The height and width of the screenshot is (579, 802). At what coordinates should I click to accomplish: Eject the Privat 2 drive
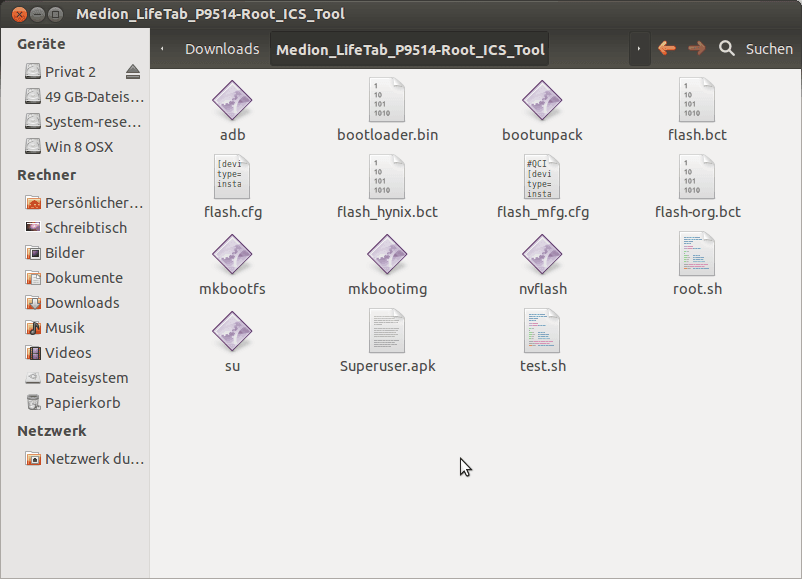(133, 72)
